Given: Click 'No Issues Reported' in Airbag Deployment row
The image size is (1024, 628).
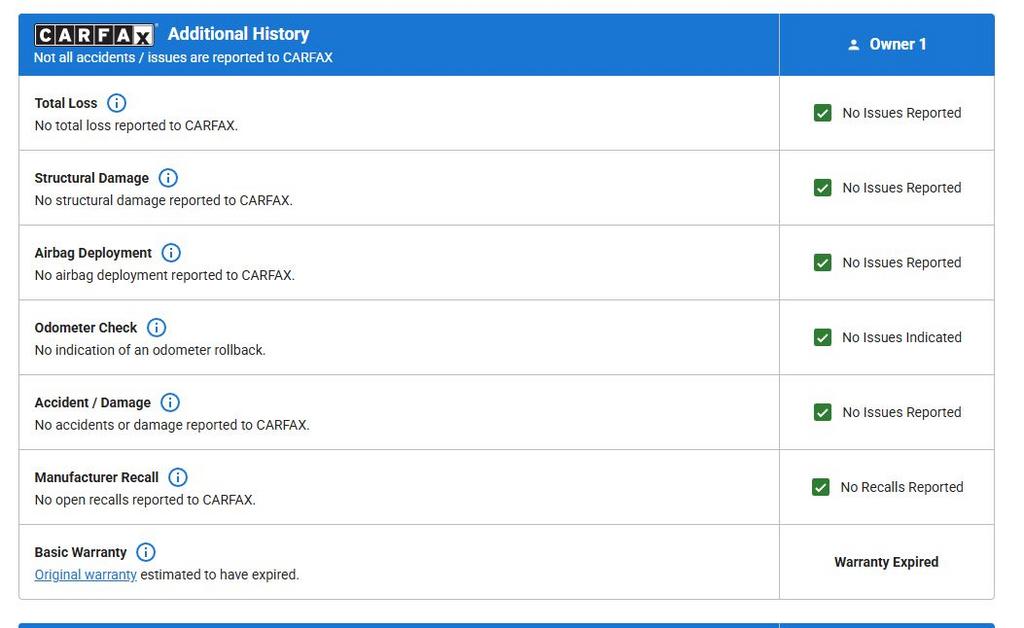Looking at the screenshot, I should 902,262.
